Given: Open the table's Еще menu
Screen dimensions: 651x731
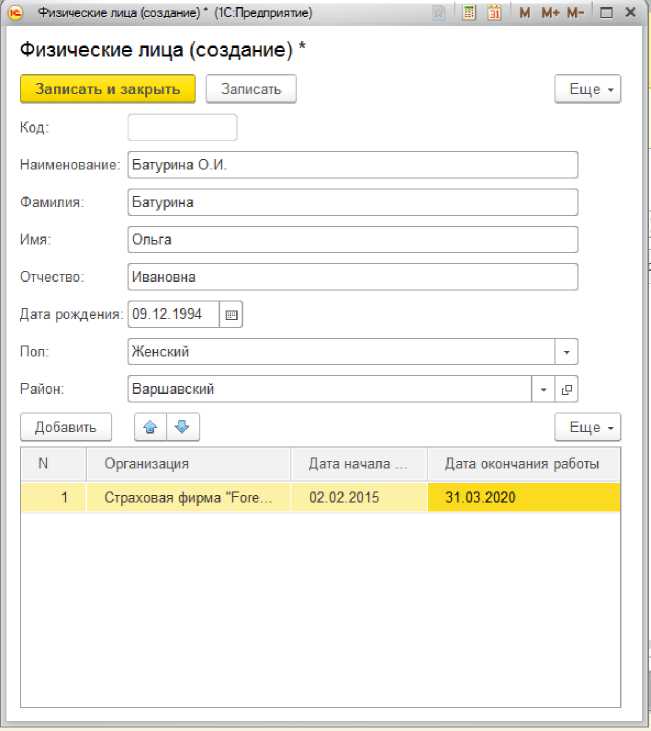Looking at the screenshot, I should (x=588, y=427).
